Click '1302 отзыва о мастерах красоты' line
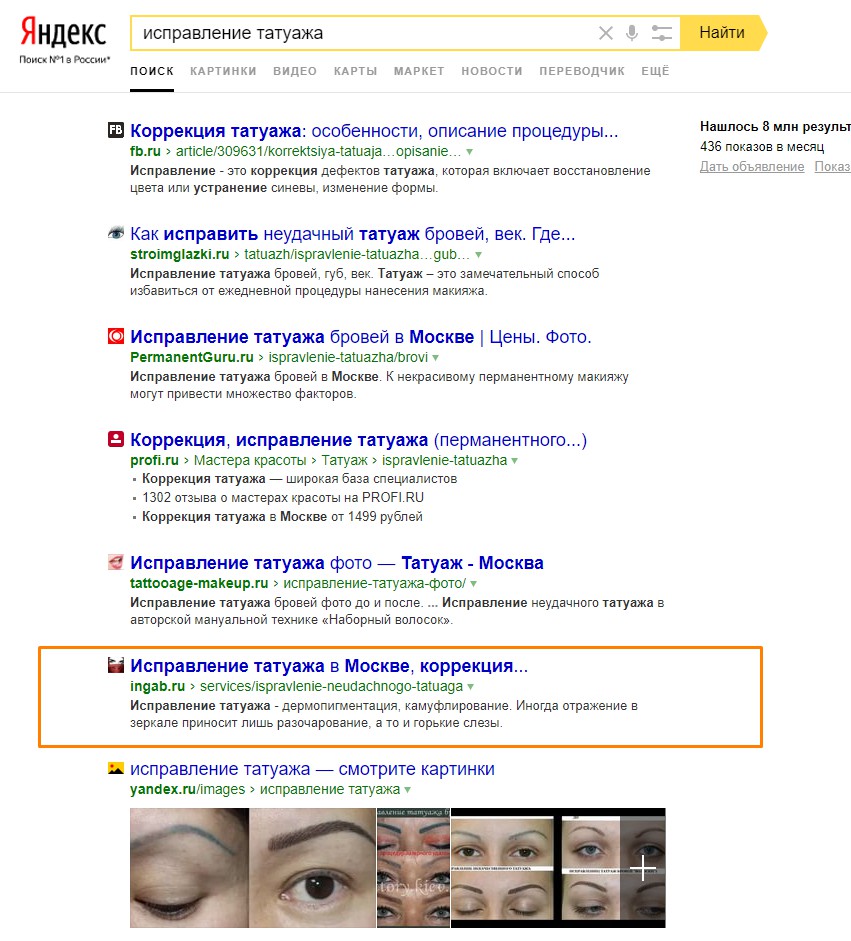This screenshot has height=941, width=851. 283,498
